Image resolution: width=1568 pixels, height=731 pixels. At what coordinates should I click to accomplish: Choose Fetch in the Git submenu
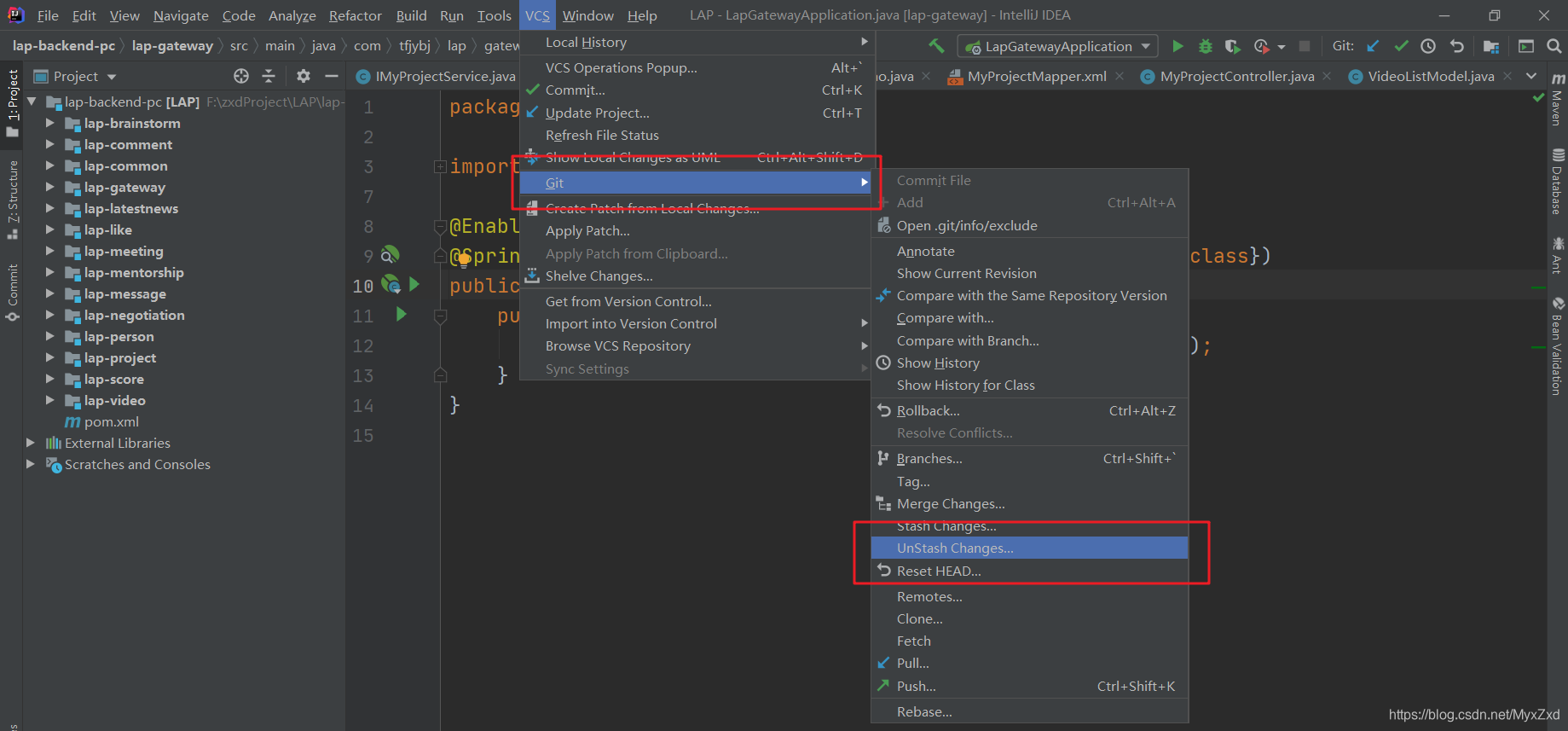point(1029,641)
